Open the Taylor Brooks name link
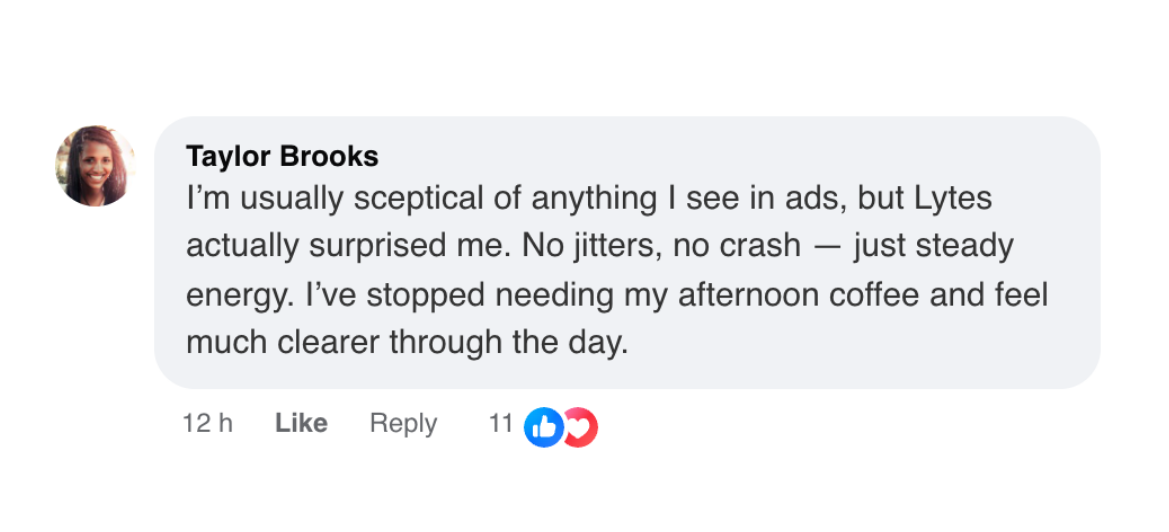Screen dimensions: 1169x532 click(282, 157)
